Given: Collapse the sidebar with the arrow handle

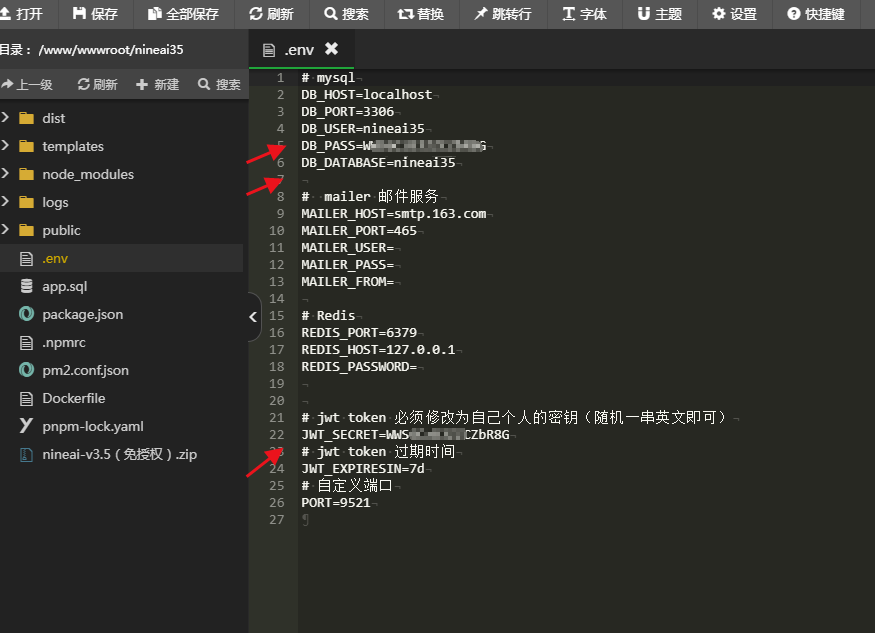Looking at the screenshot, I should (x=254, y=317).
